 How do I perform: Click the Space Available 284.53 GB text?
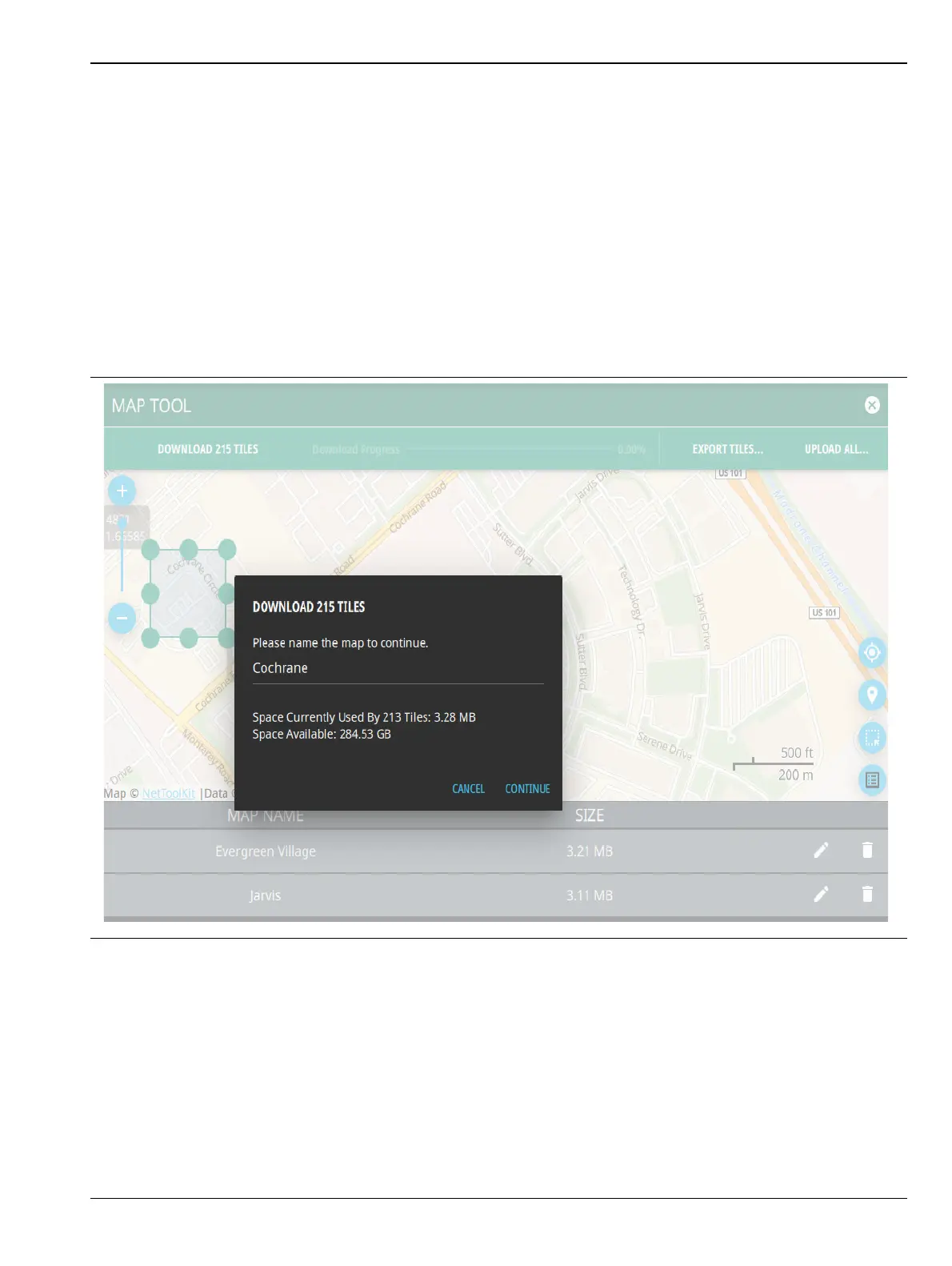pyautogui.click(x=322, y=735)
